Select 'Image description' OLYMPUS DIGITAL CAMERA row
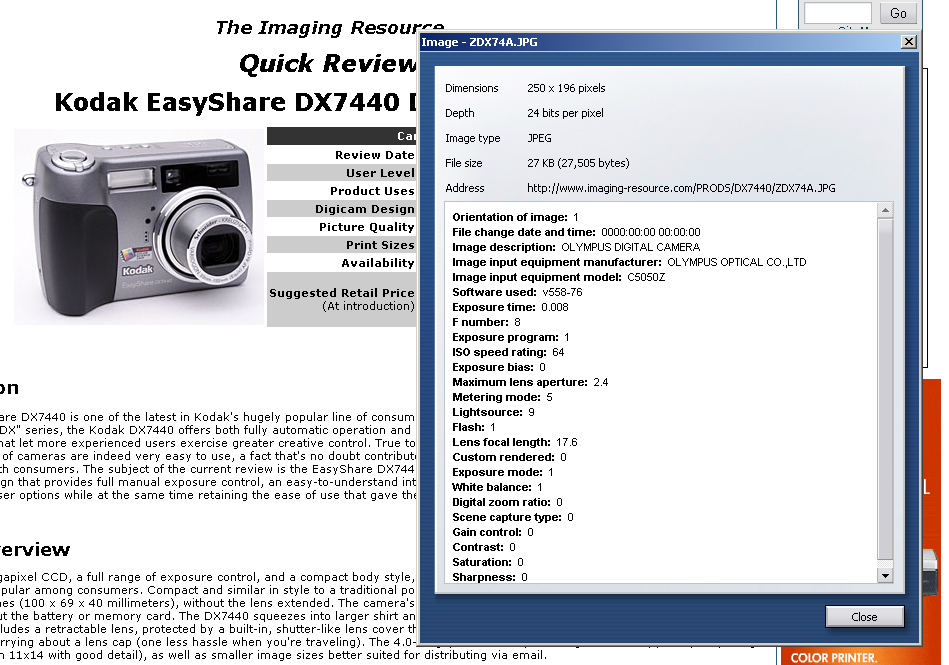949x665 pixels. (x=576, y=247)
